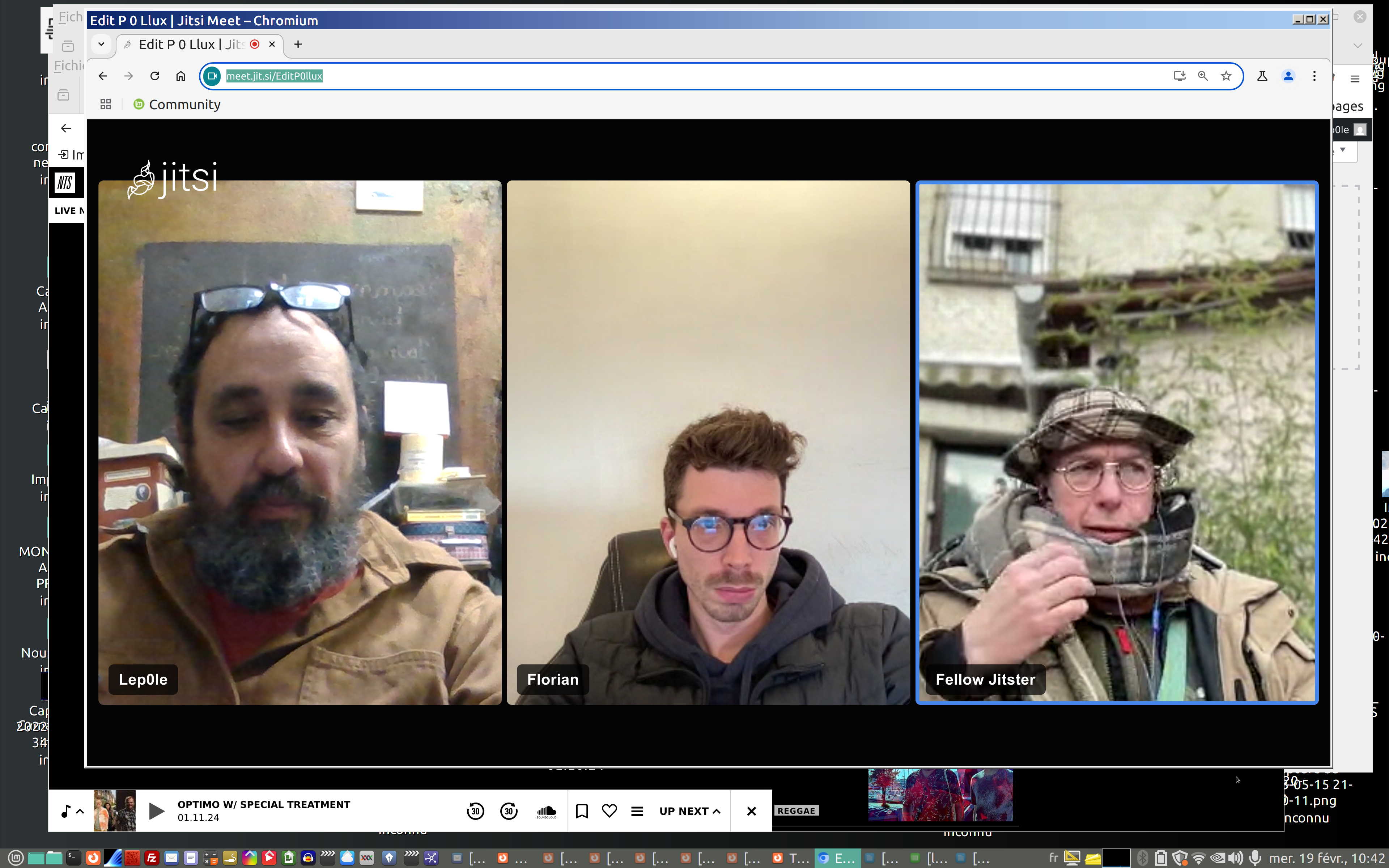Viewport: 1389px width, 868px height.
Task: Go to browser home page icon
Action: [x=181, y=76]
